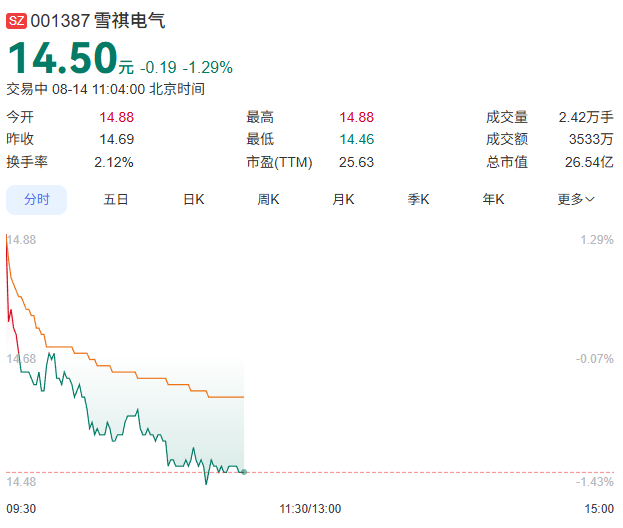Click the green endpoint dot on price line
623x528 pixels.
[x=244, y=472]
